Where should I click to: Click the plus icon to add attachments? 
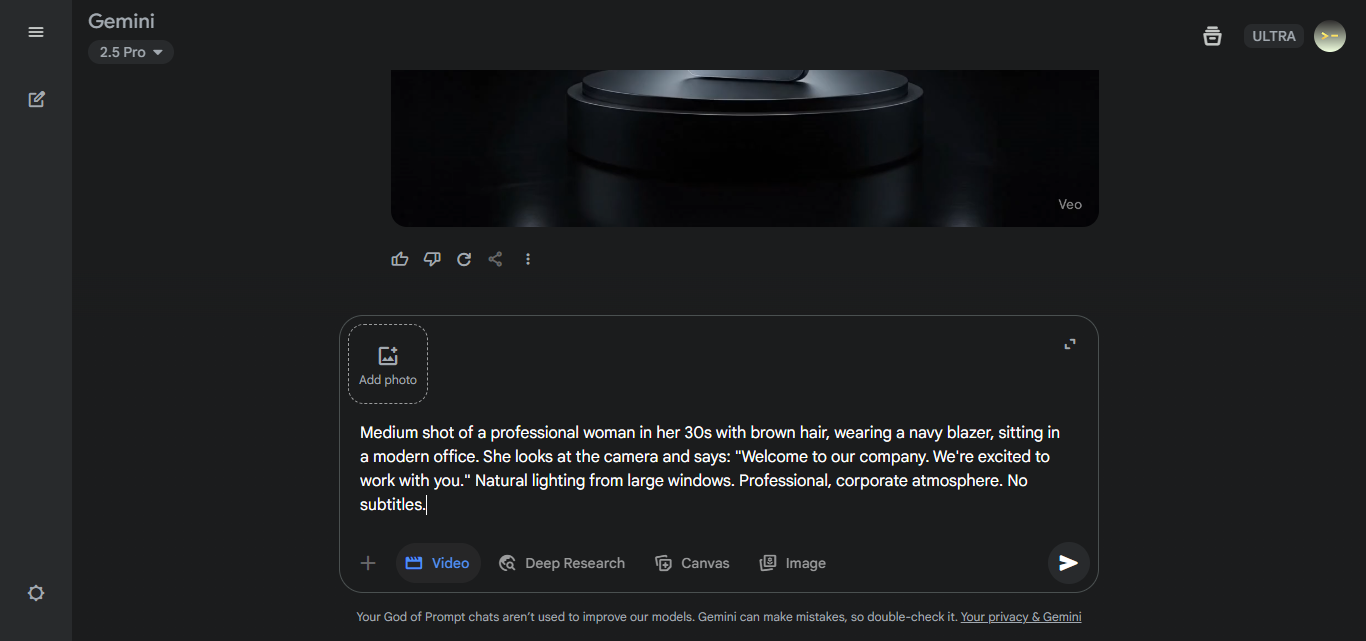click(x=368, y=563)
